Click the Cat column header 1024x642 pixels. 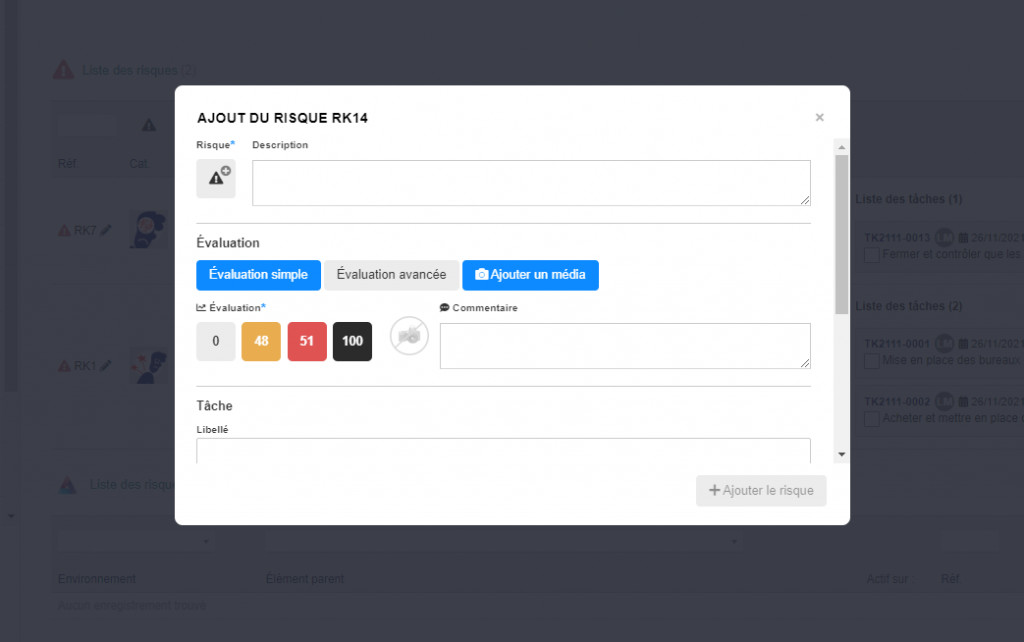tap(138, 163)
